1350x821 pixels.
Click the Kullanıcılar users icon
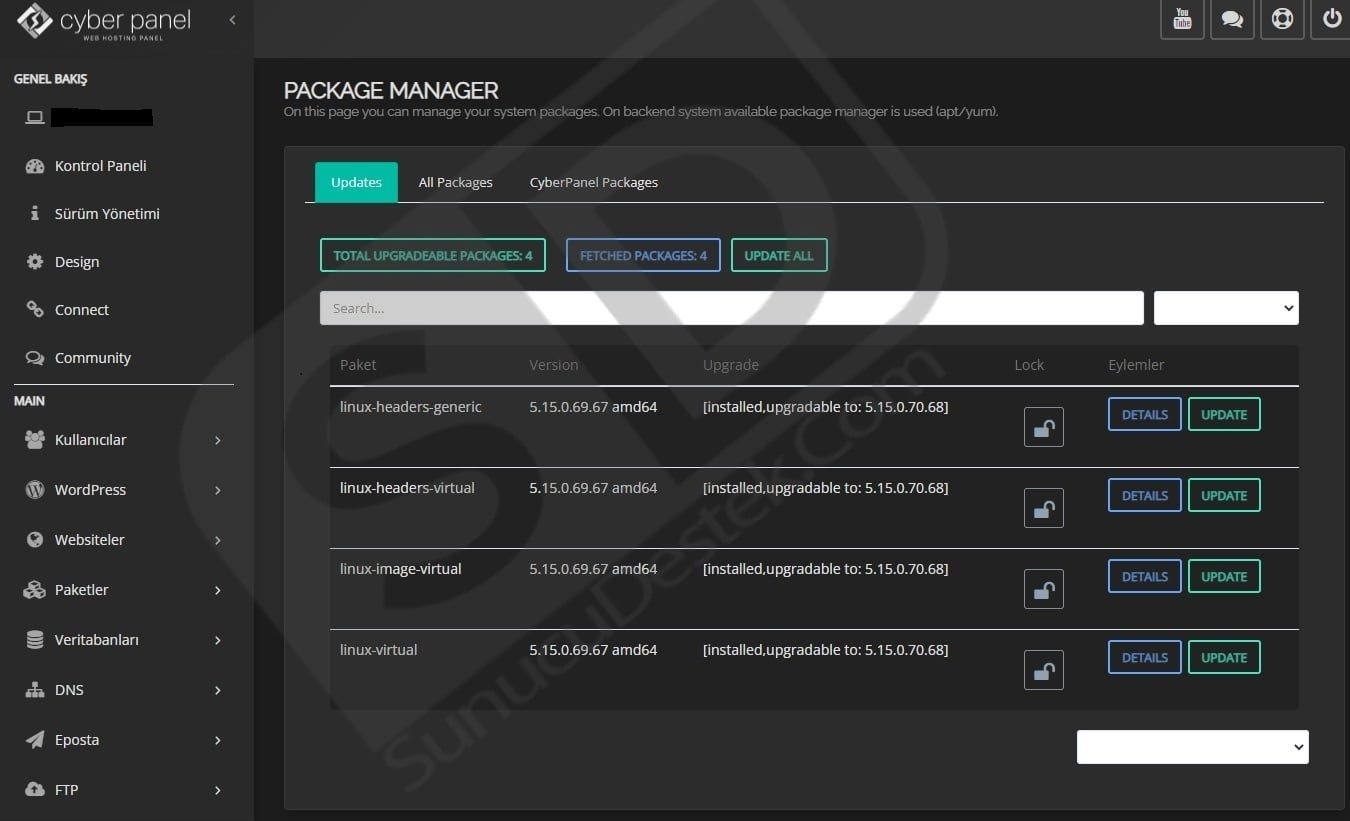pyautogui.click(x=35, y=440)
